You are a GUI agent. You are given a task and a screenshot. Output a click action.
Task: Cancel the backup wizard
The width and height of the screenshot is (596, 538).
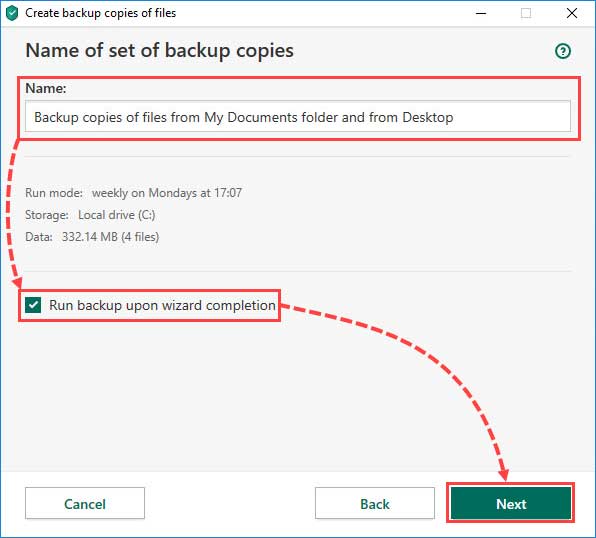(x=85, y=503)
